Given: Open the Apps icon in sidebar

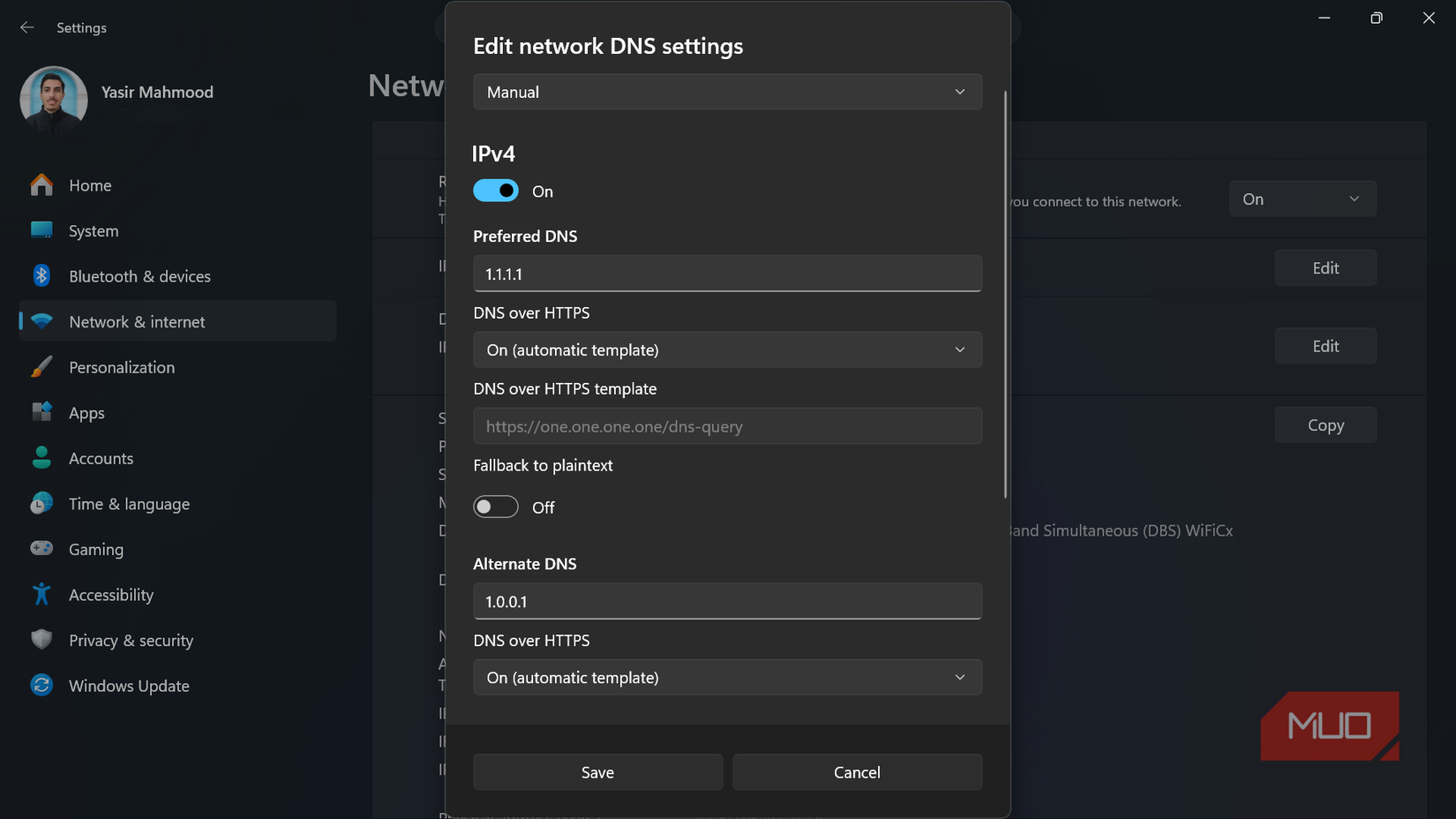Looking at the screenshot, I should pyautogui.click(x=41, y=412).
